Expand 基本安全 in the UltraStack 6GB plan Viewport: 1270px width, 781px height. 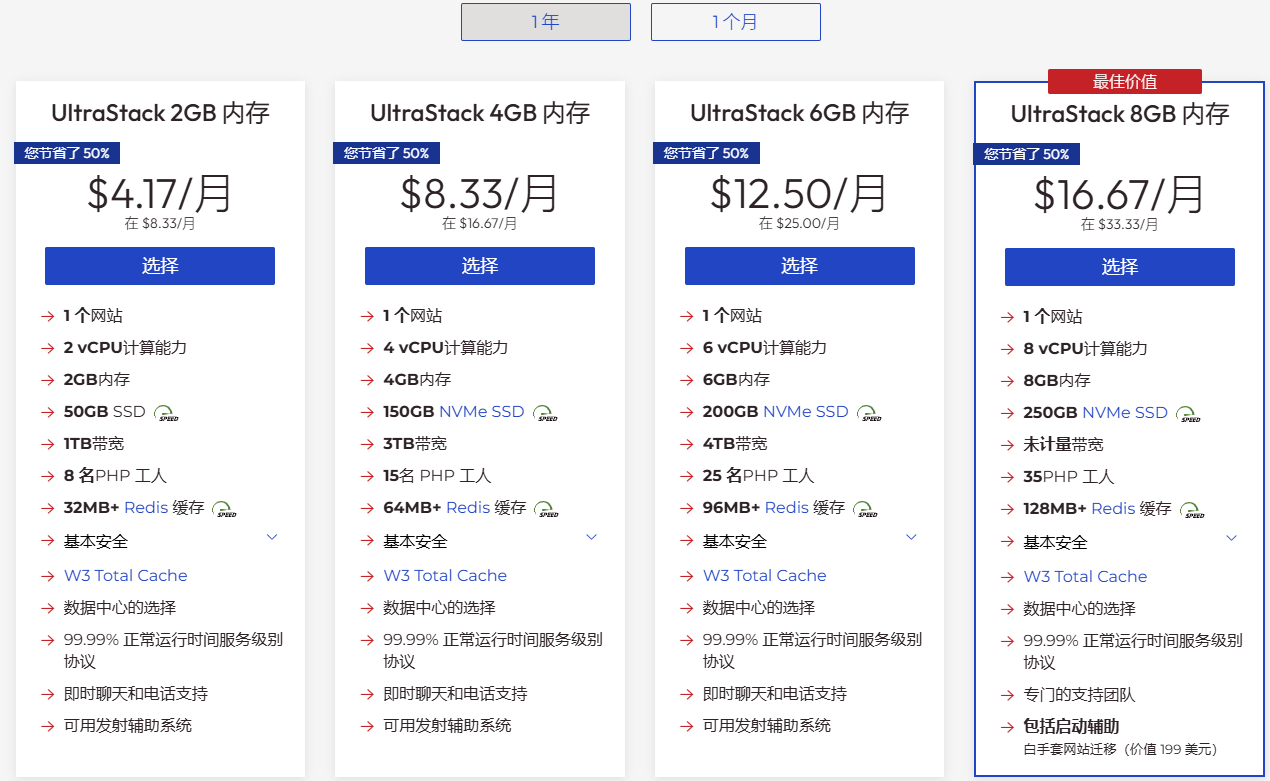tap(911, 537)
